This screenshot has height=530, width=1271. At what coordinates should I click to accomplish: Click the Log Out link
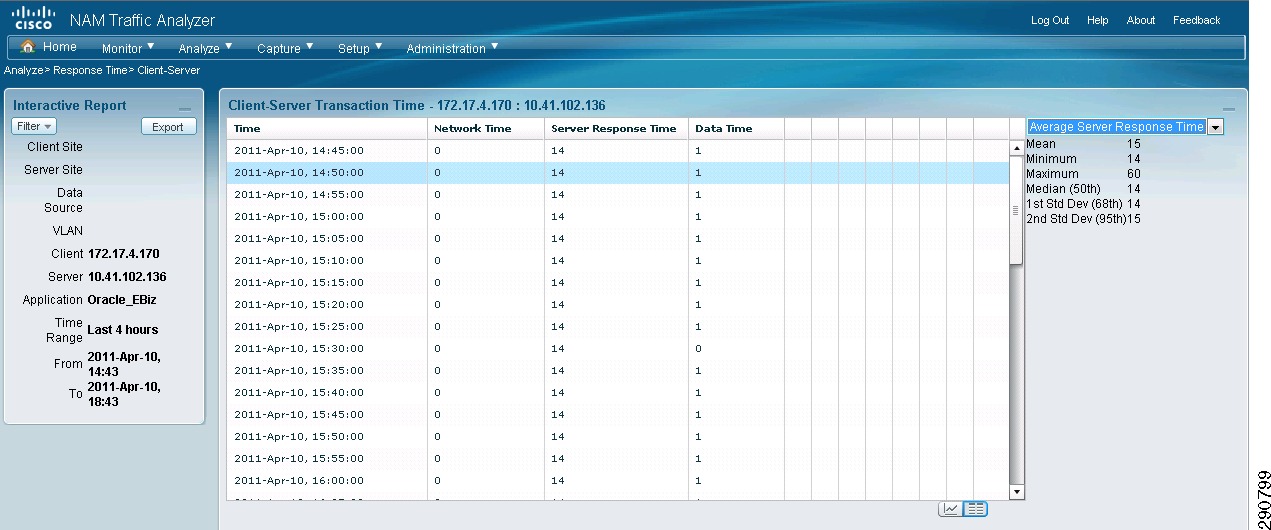1050,20
